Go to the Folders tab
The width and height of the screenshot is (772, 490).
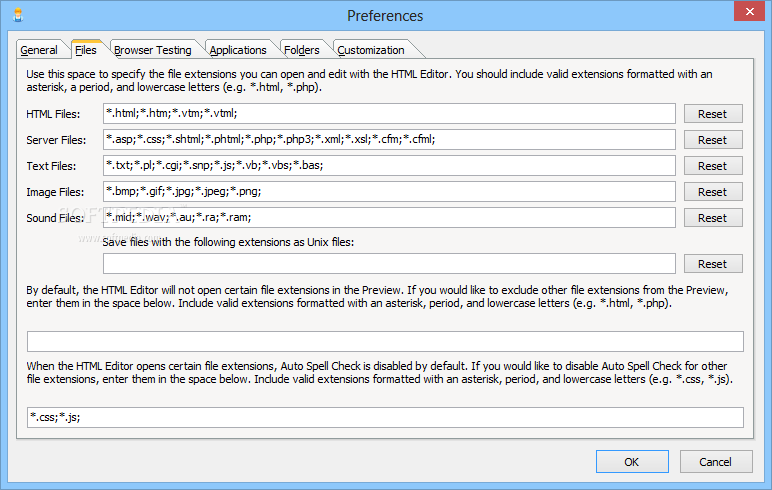tap(301, 50)
